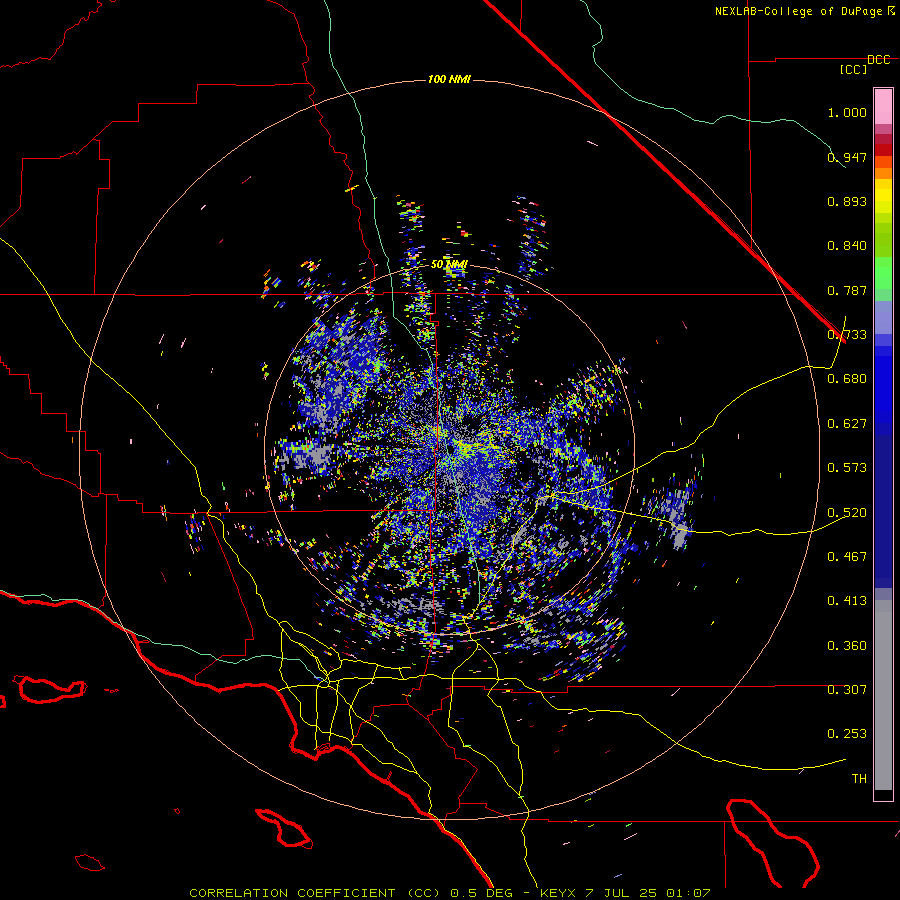This screenshot has height=900, width=900.
Task: Pick the orange swatch of the color bar
Action: click(x=883, y=173)
